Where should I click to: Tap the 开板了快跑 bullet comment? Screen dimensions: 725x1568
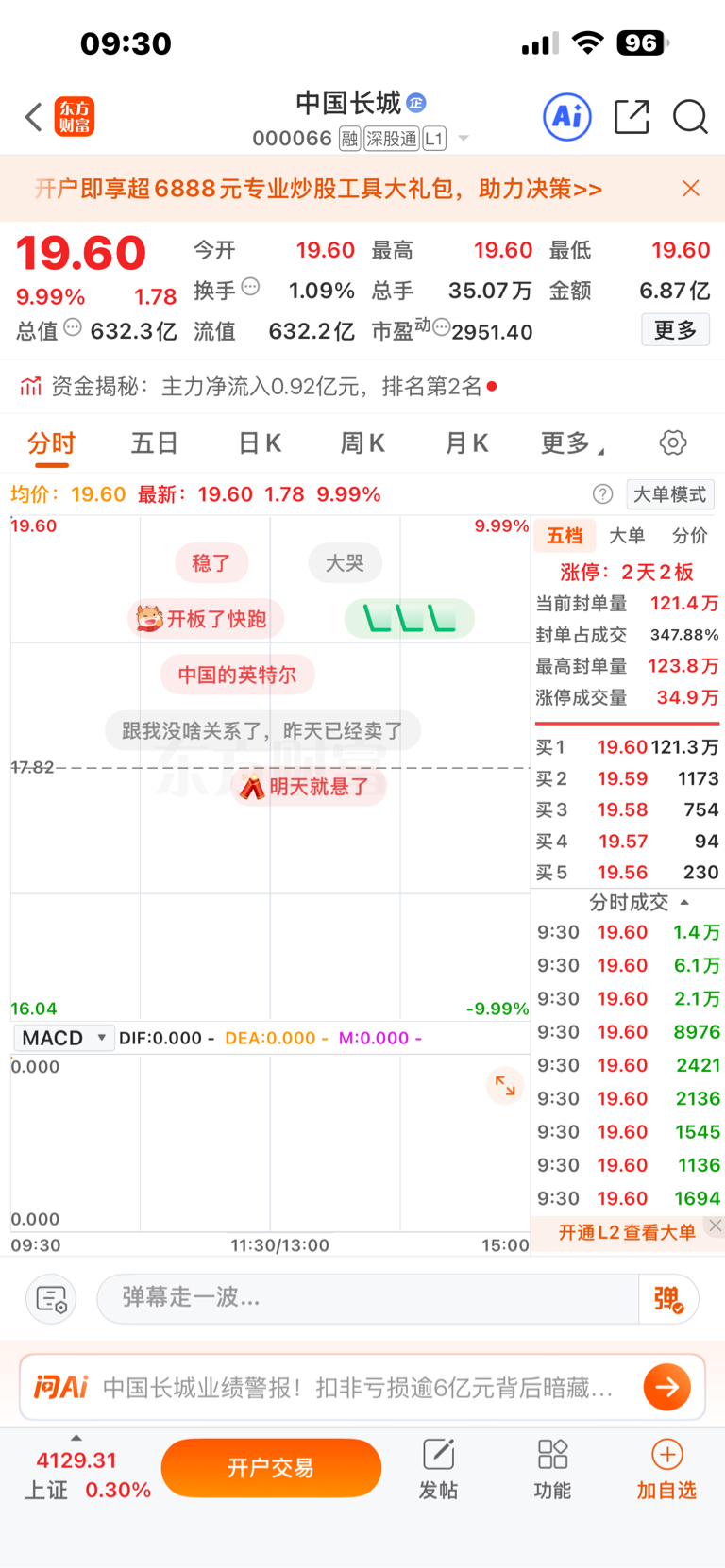206,619
